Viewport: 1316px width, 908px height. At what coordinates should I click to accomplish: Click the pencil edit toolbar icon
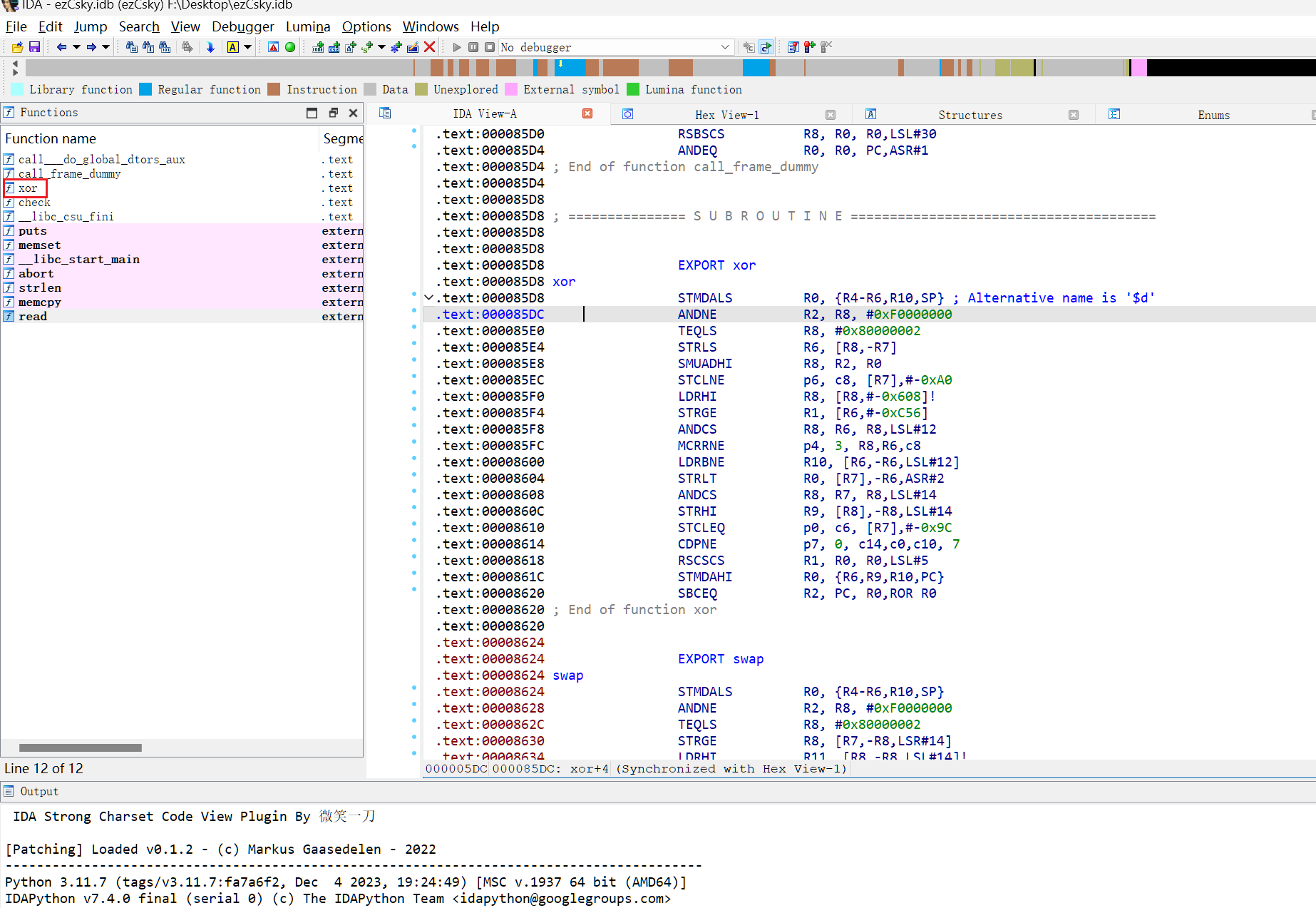pos(413,47)
